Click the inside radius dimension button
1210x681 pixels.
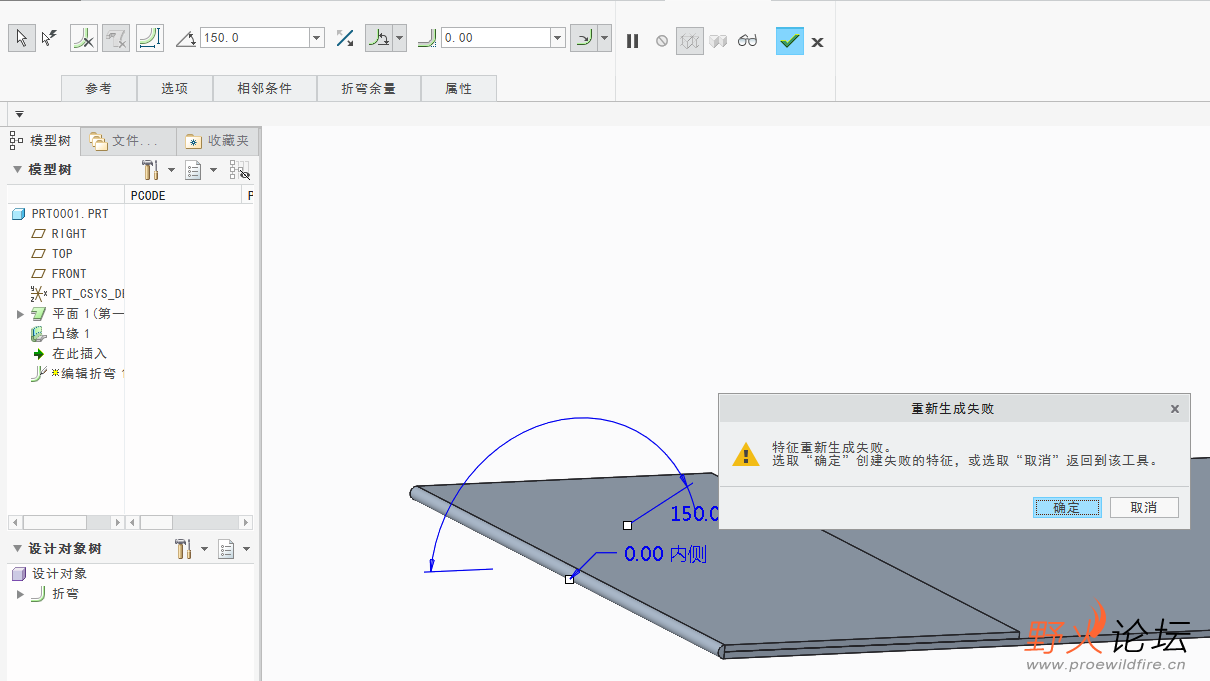point(584,39)
